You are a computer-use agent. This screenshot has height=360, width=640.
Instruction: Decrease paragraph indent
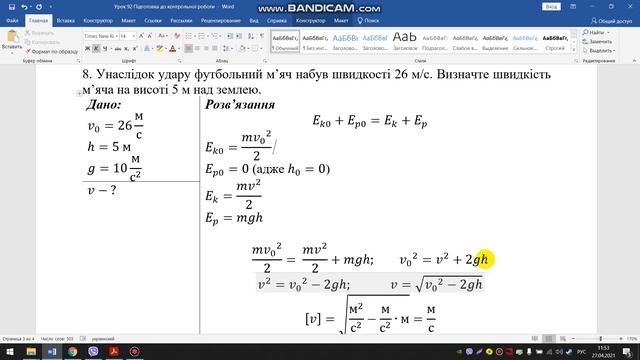click(230, 36)
